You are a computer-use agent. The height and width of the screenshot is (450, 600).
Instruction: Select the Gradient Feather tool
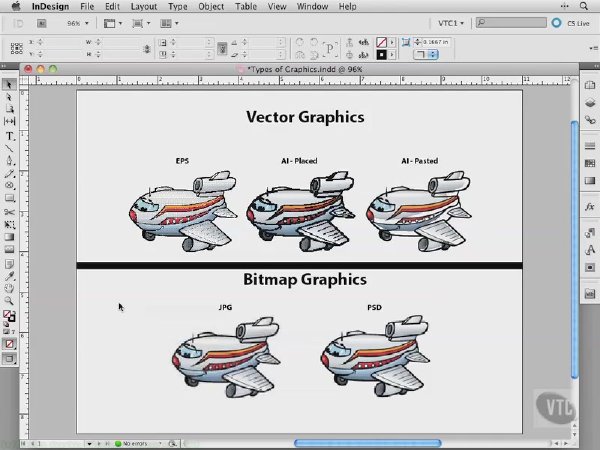(x=9, y=249)
